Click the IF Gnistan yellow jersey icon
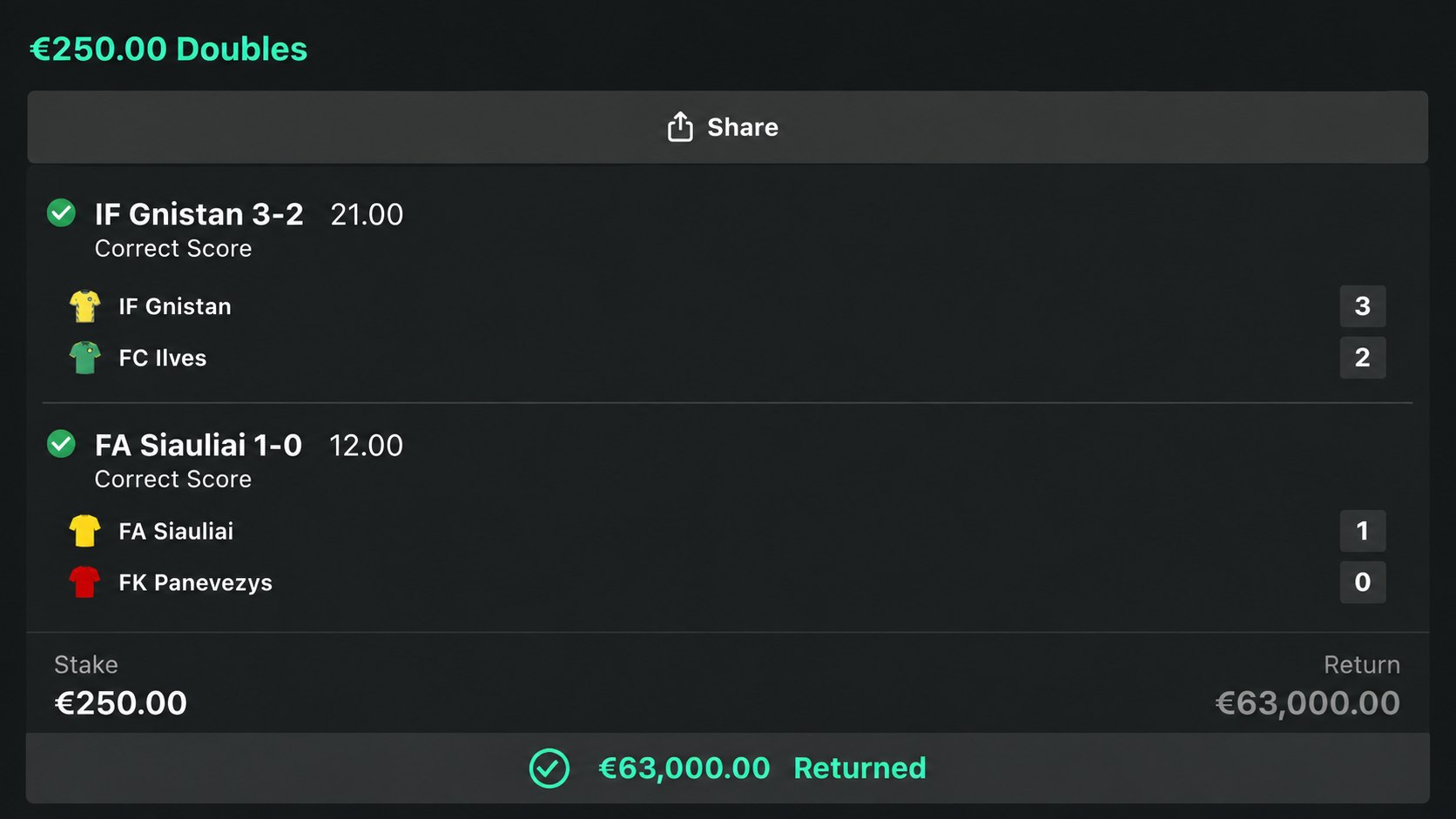Viewport: 1456px width, 819px height. coord(84,306)
